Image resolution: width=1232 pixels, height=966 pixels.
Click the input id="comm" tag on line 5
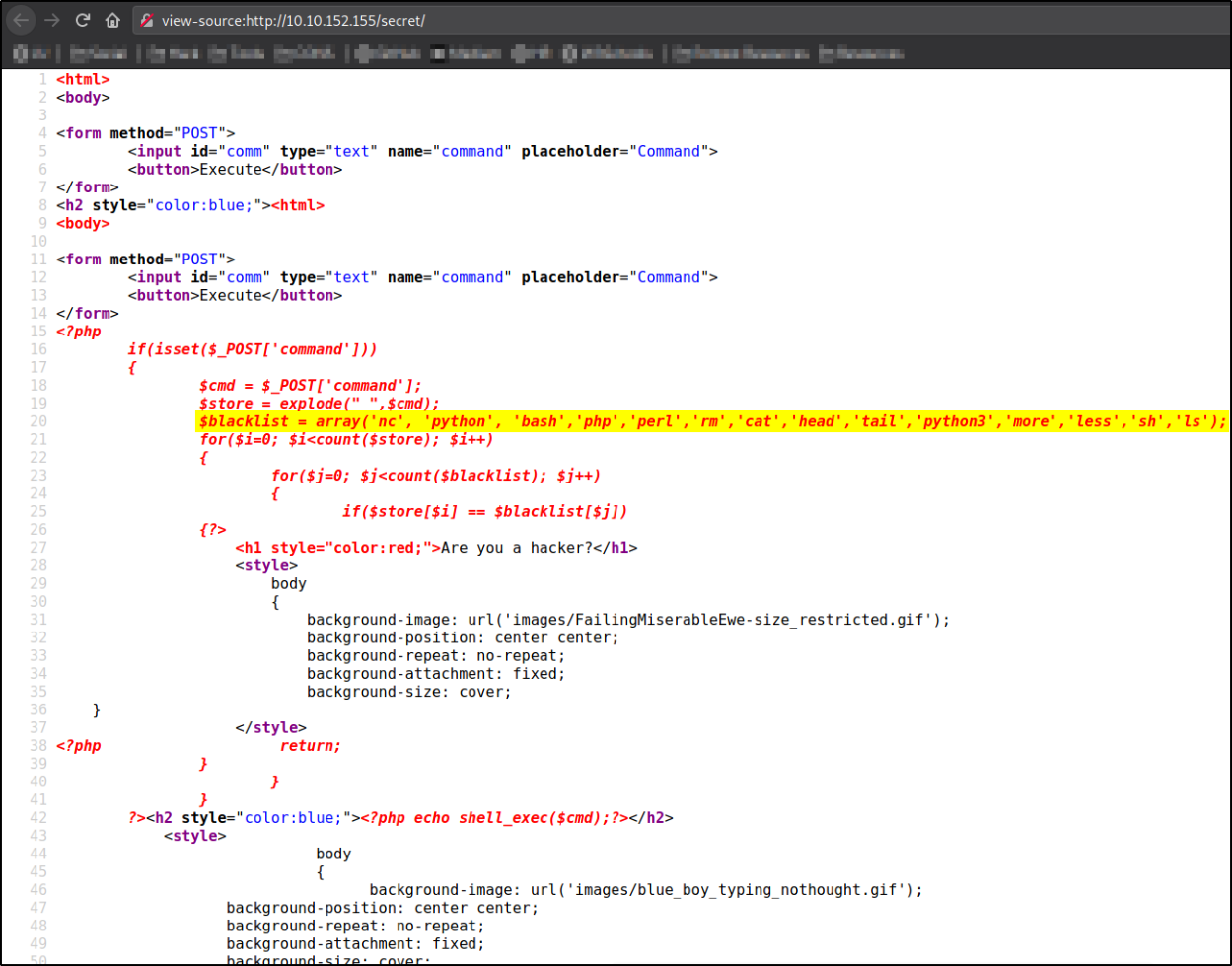coord(422,151)
